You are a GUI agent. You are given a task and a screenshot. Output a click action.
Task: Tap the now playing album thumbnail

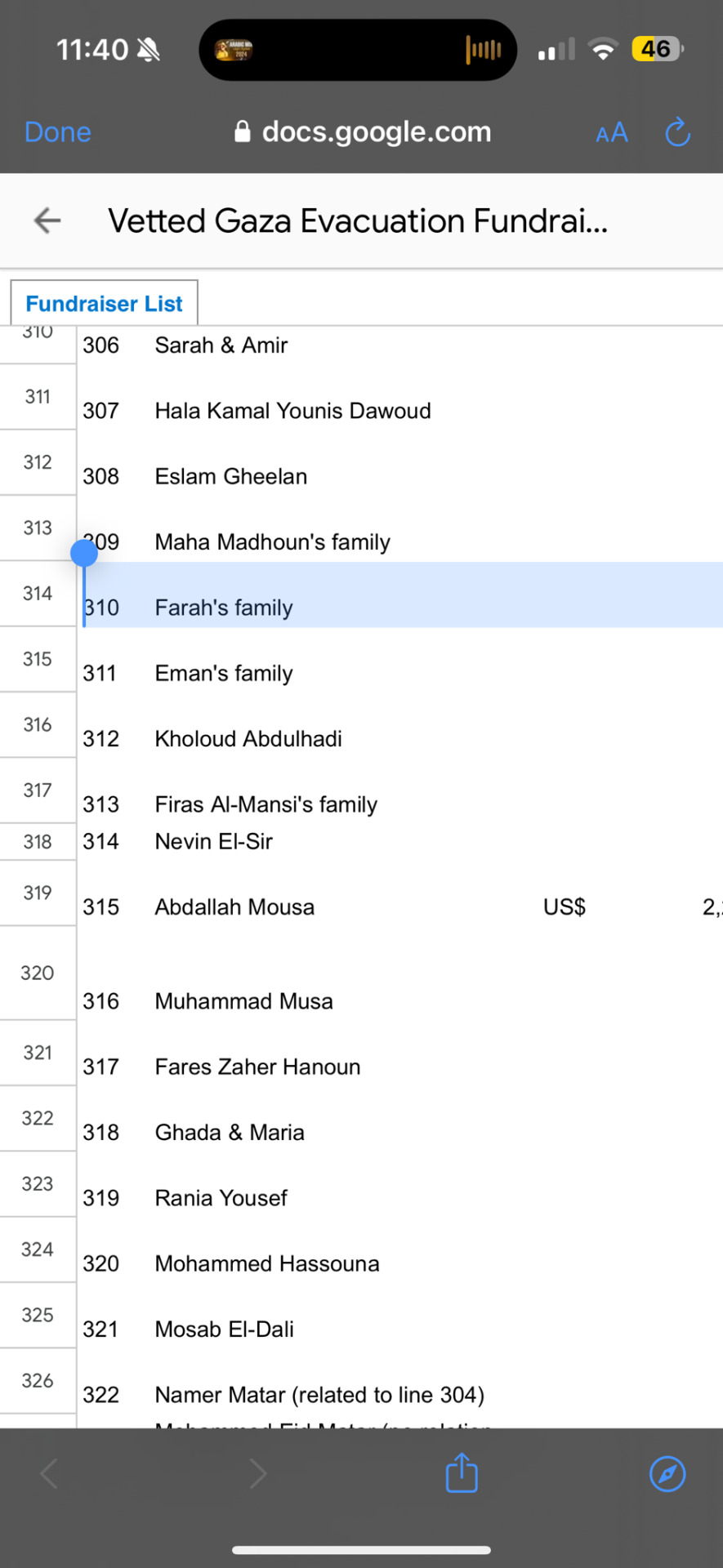tap(234, 50)
